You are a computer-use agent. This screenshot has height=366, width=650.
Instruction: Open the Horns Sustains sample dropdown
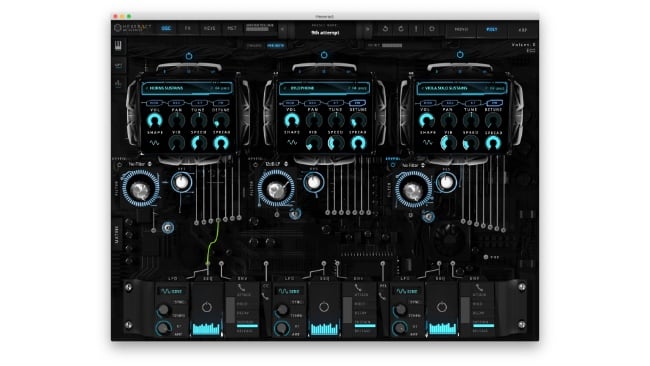pyautogui.click(x=187, y=88)
